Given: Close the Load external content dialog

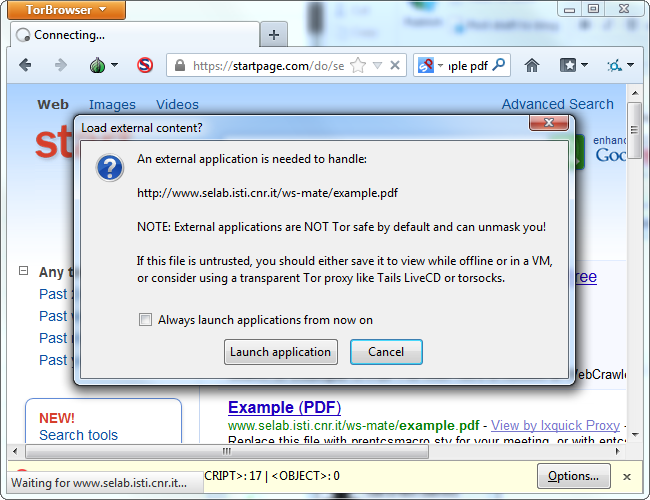Looking at the screenshot, I should [x=549, y=123].
